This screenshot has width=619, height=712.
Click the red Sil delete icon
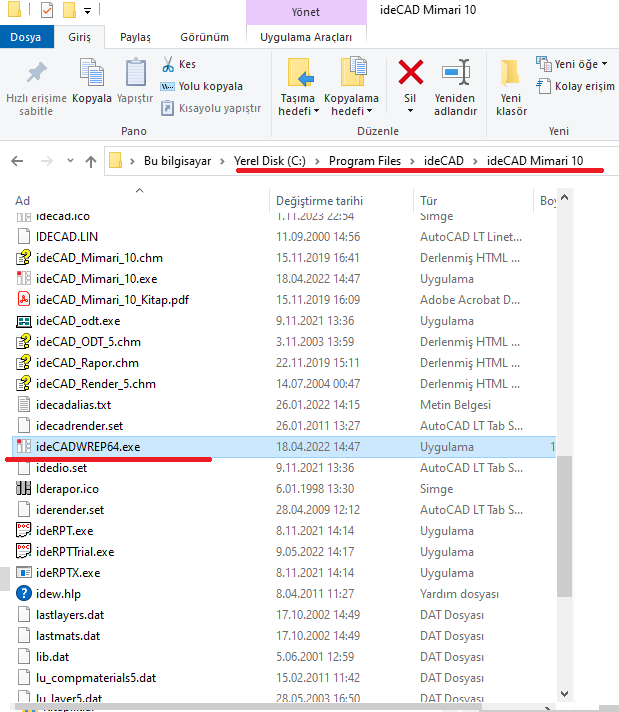pyautogui.click(x=411, y=72)
